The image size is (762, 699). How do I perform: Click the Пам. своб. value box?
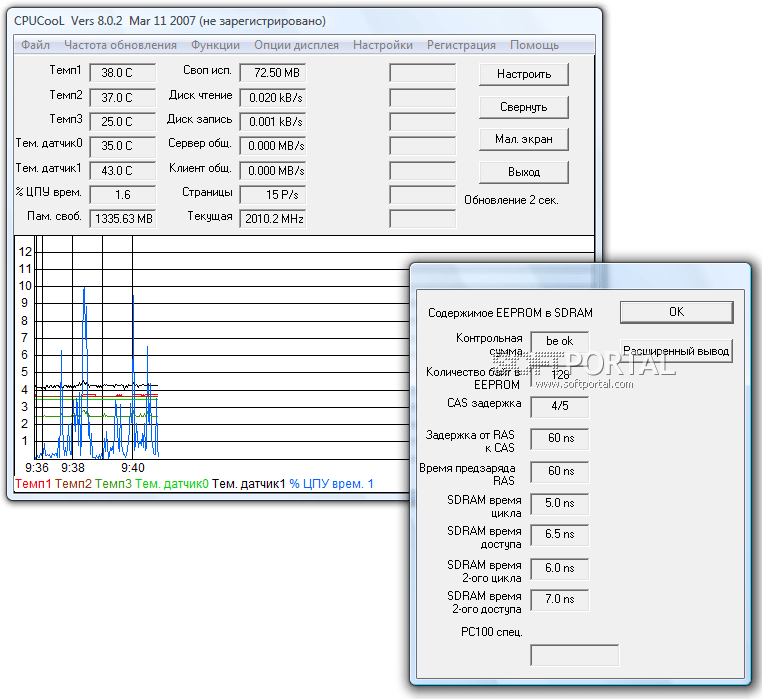coord(123,218)
